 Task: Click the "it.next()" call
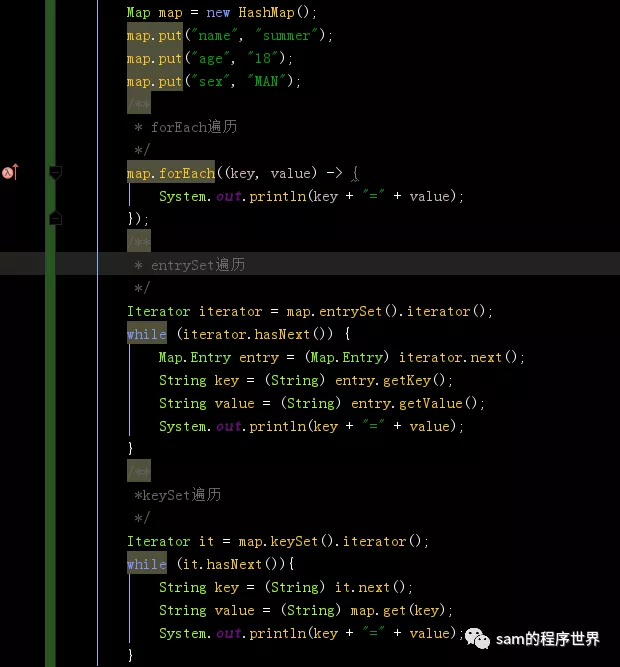point(370,587)
